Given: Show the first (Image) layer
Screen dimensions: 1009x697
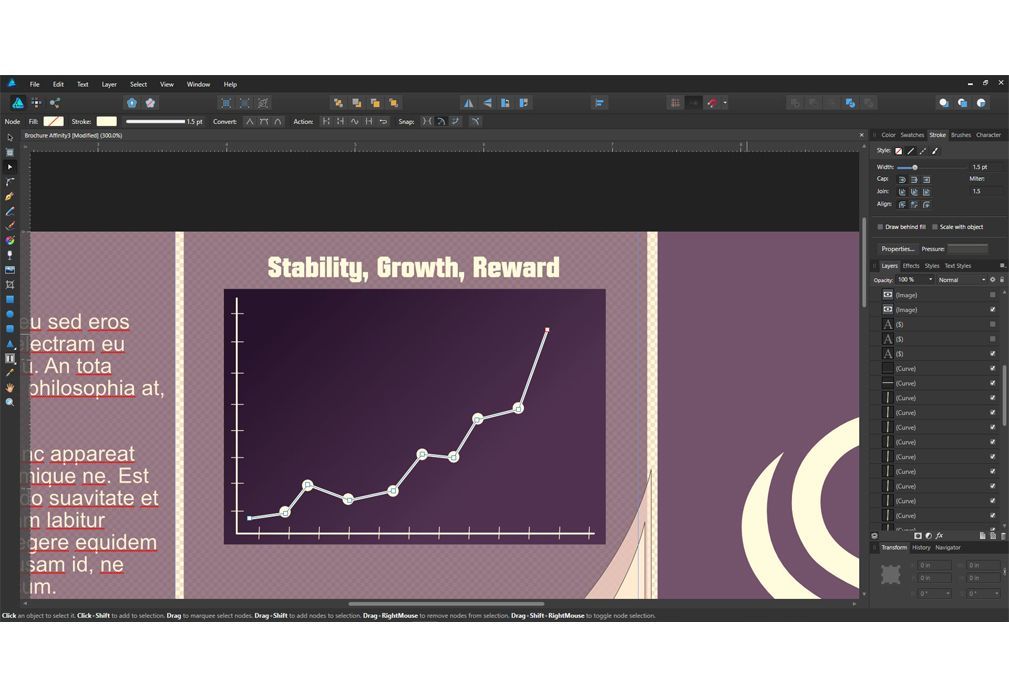Looking at the screenshot, I should pyautogui.click(x=993, y=295).
